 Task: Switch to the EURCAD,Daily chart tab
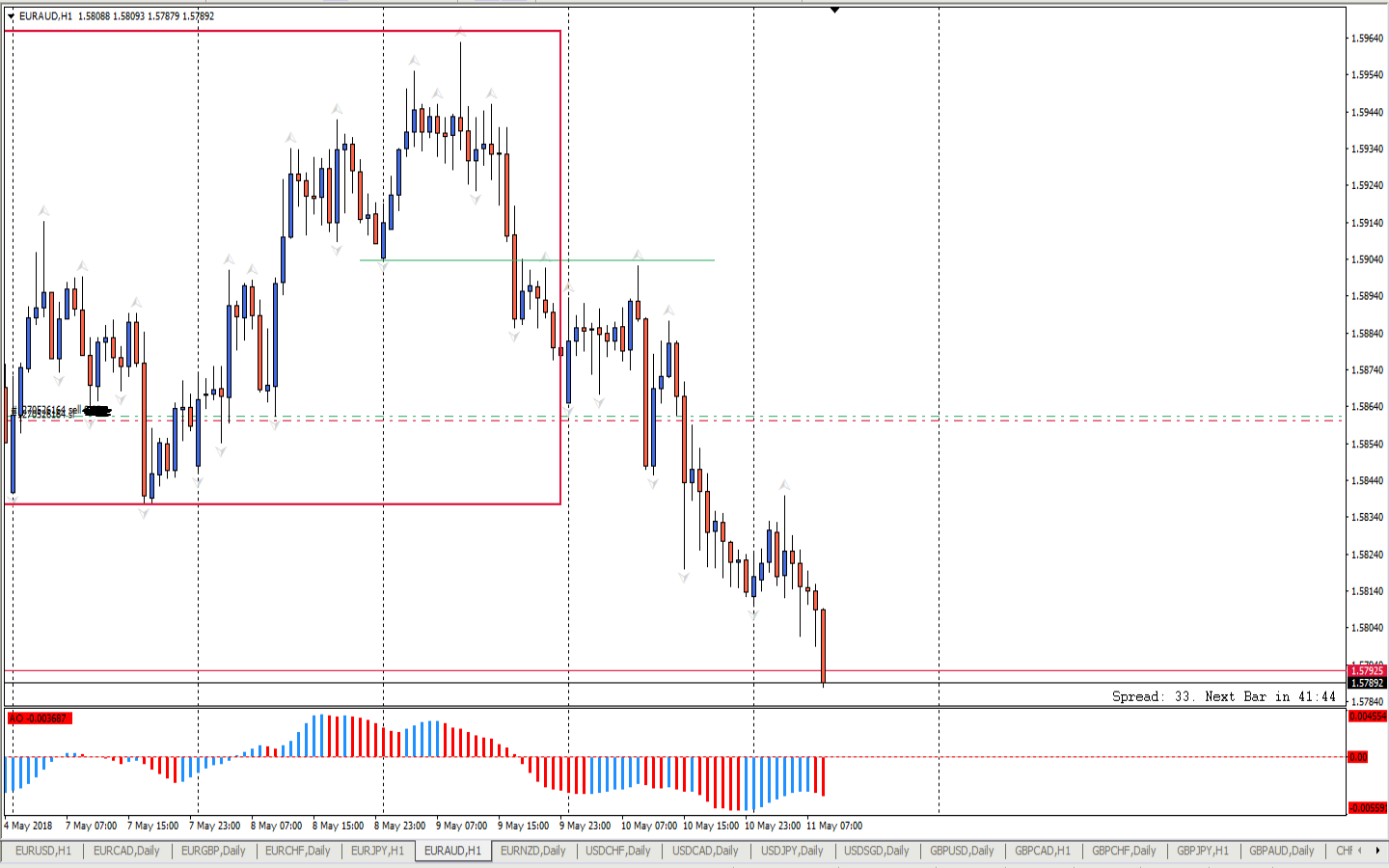coord(126,851)
